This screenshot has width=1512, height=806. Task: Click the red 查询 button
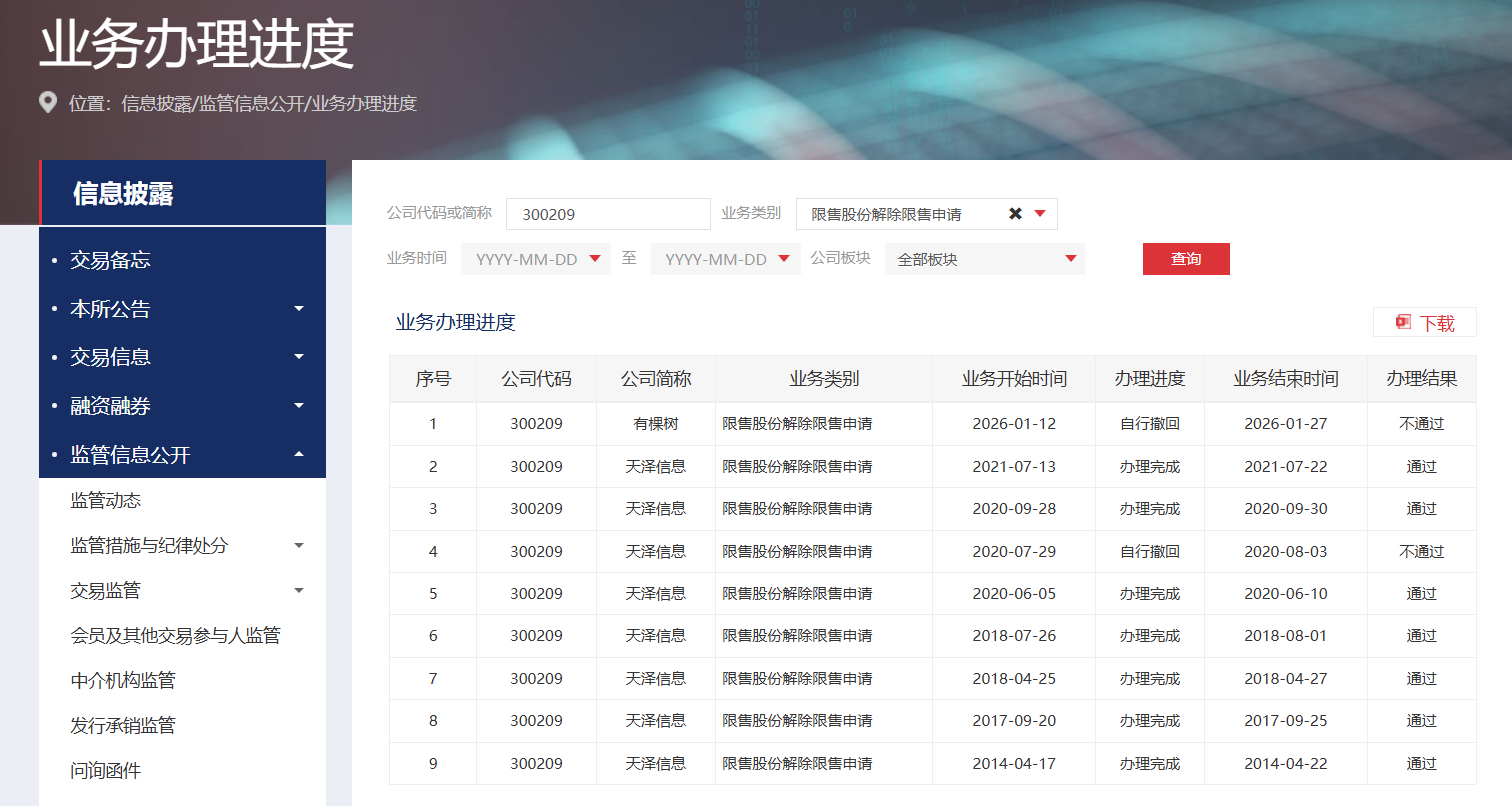pos(1186,259)
